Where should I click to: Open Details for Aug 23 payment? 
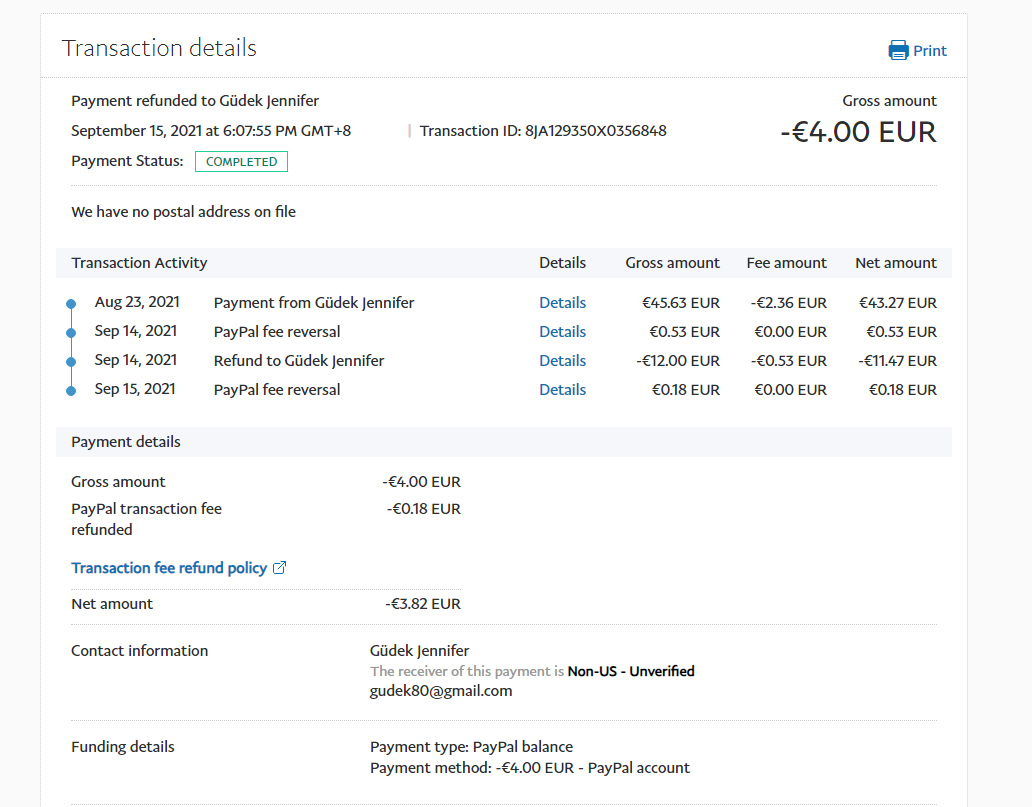tap(562, 303)
